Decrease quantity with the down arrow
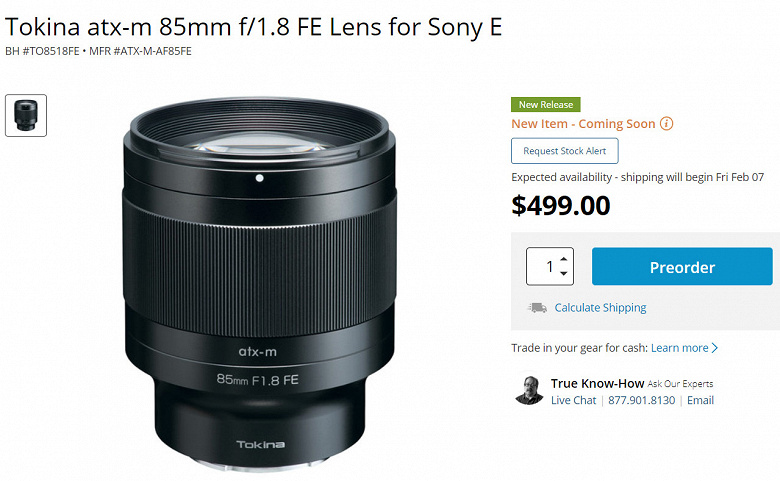 pyautogui.click(x=564, y=274)
